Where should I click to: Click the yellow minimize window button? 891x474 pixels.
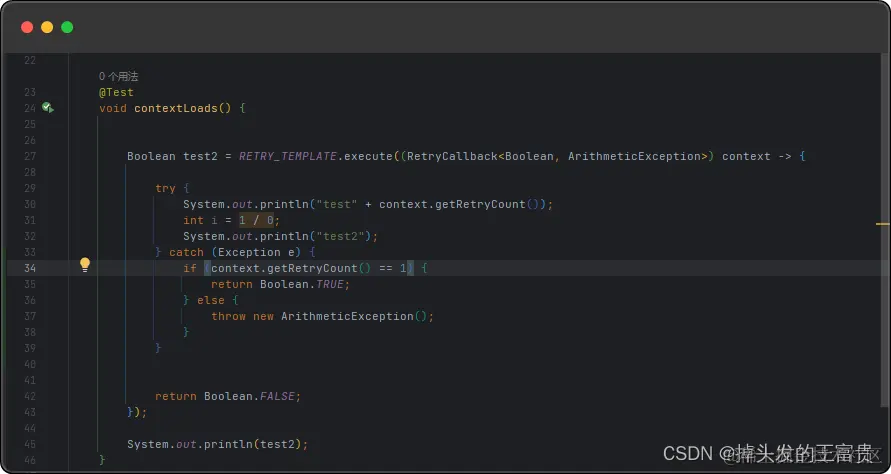click(x=47, y=27)
